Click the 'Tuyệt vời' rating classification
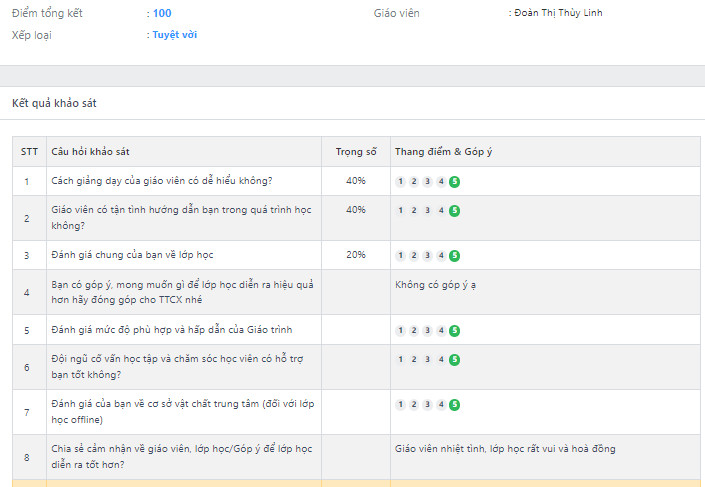 click(175, 35)
